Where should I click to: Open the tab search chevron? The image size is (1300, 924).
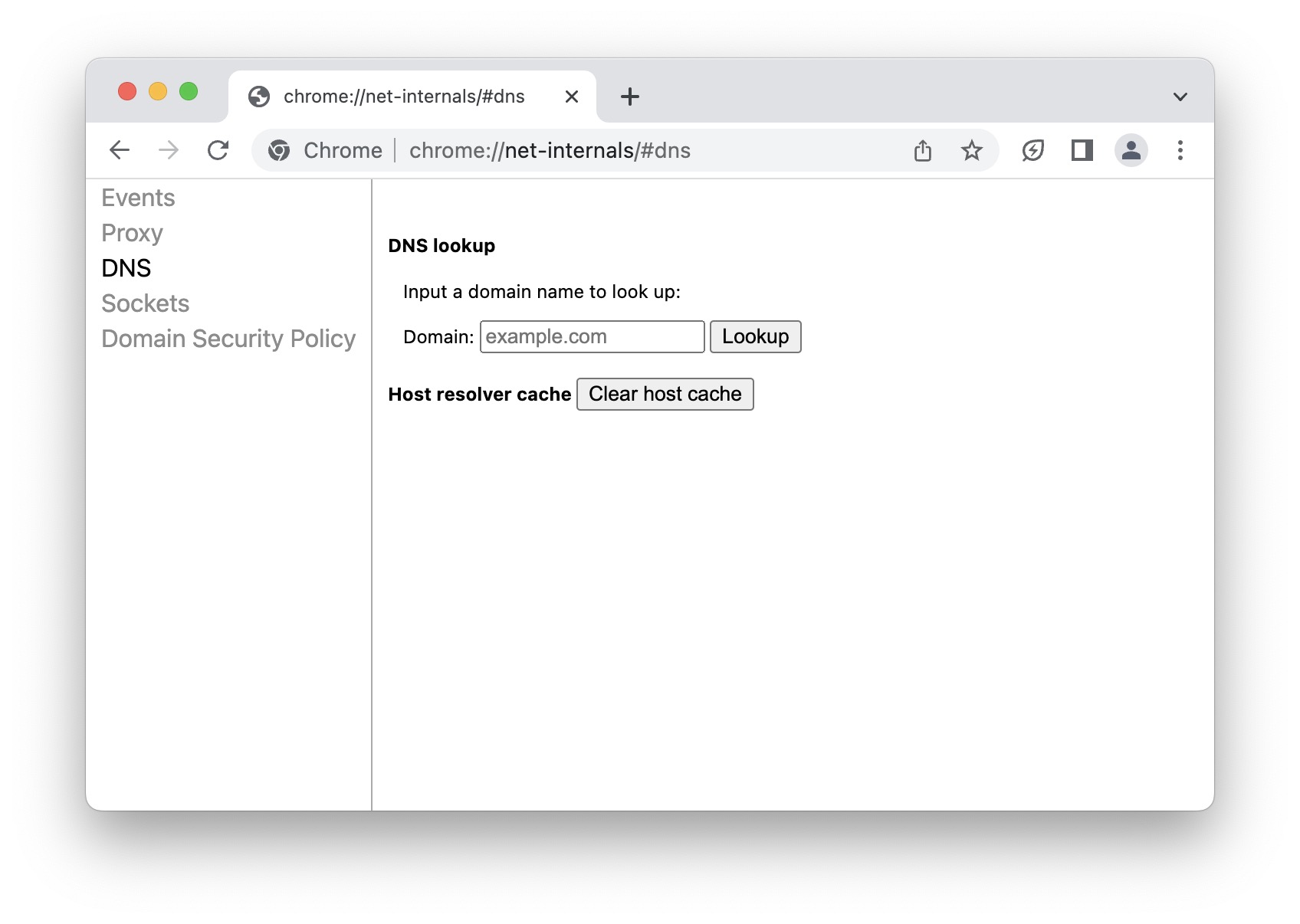click(1180, 96)
